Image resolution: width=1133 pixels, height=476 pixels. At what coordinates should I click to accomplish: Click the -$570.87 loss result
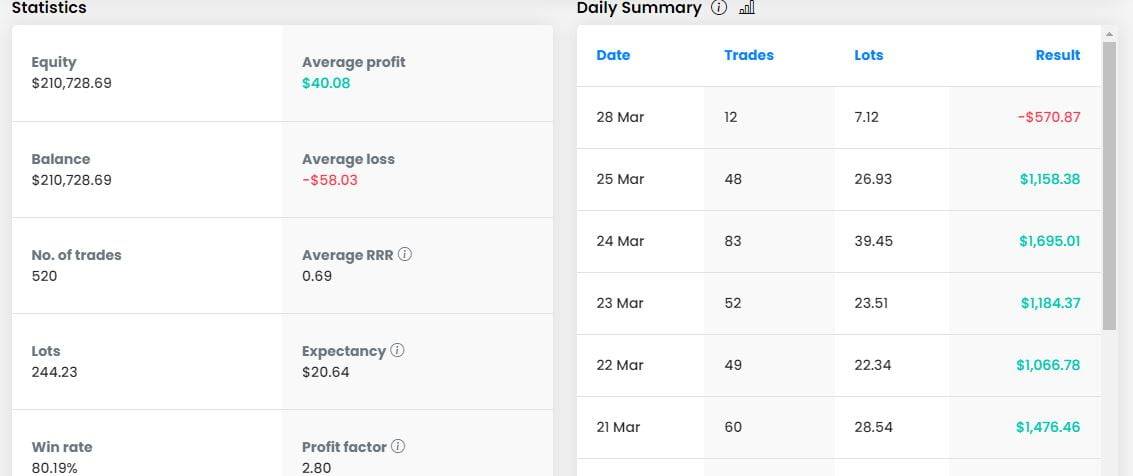click(x=1047, y=117)
